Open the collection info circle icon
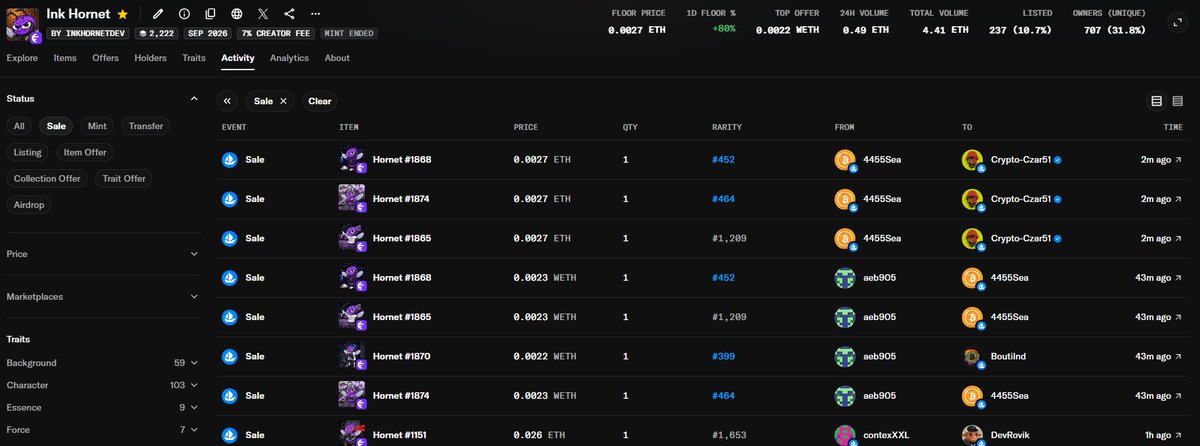Image resolution: width=1200 pixels, height=446 pixels. tap(184, 15)
